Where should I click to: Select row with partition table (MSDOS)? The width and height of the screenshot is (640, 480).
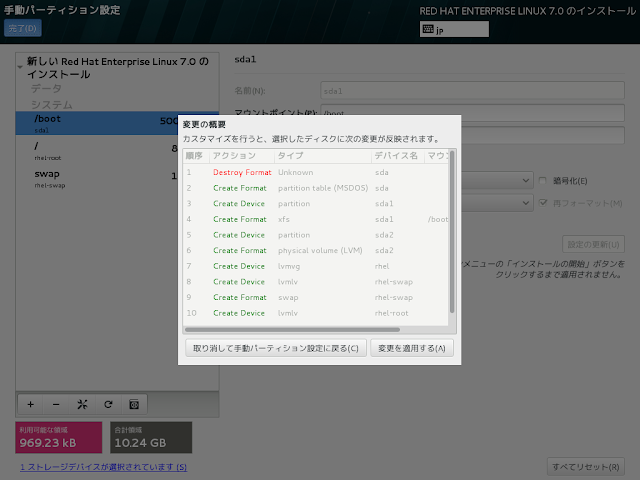[316, 188]
